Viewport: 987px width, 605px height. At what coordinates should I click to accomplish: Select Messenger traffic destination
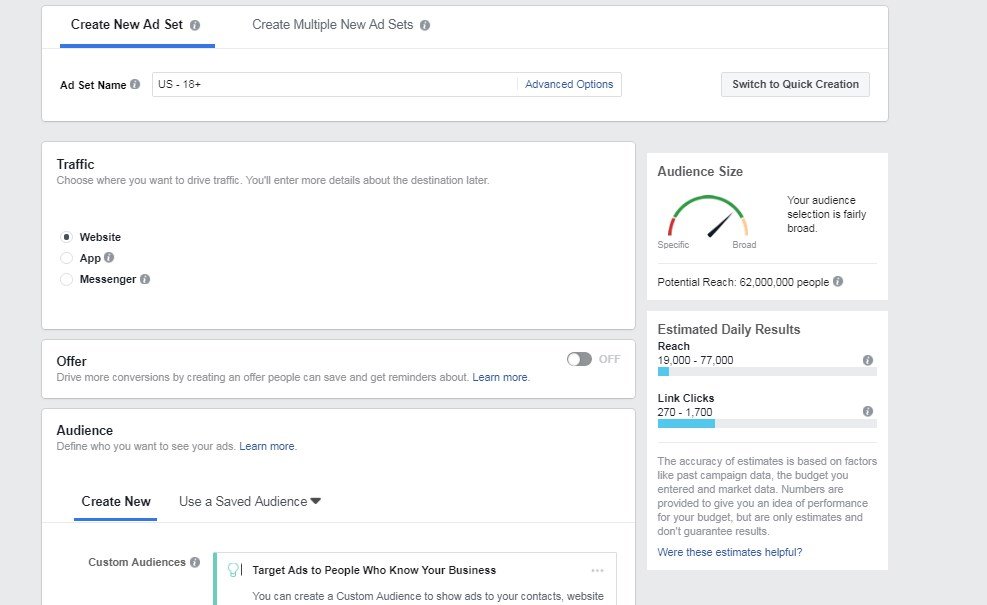pos(66,280)
